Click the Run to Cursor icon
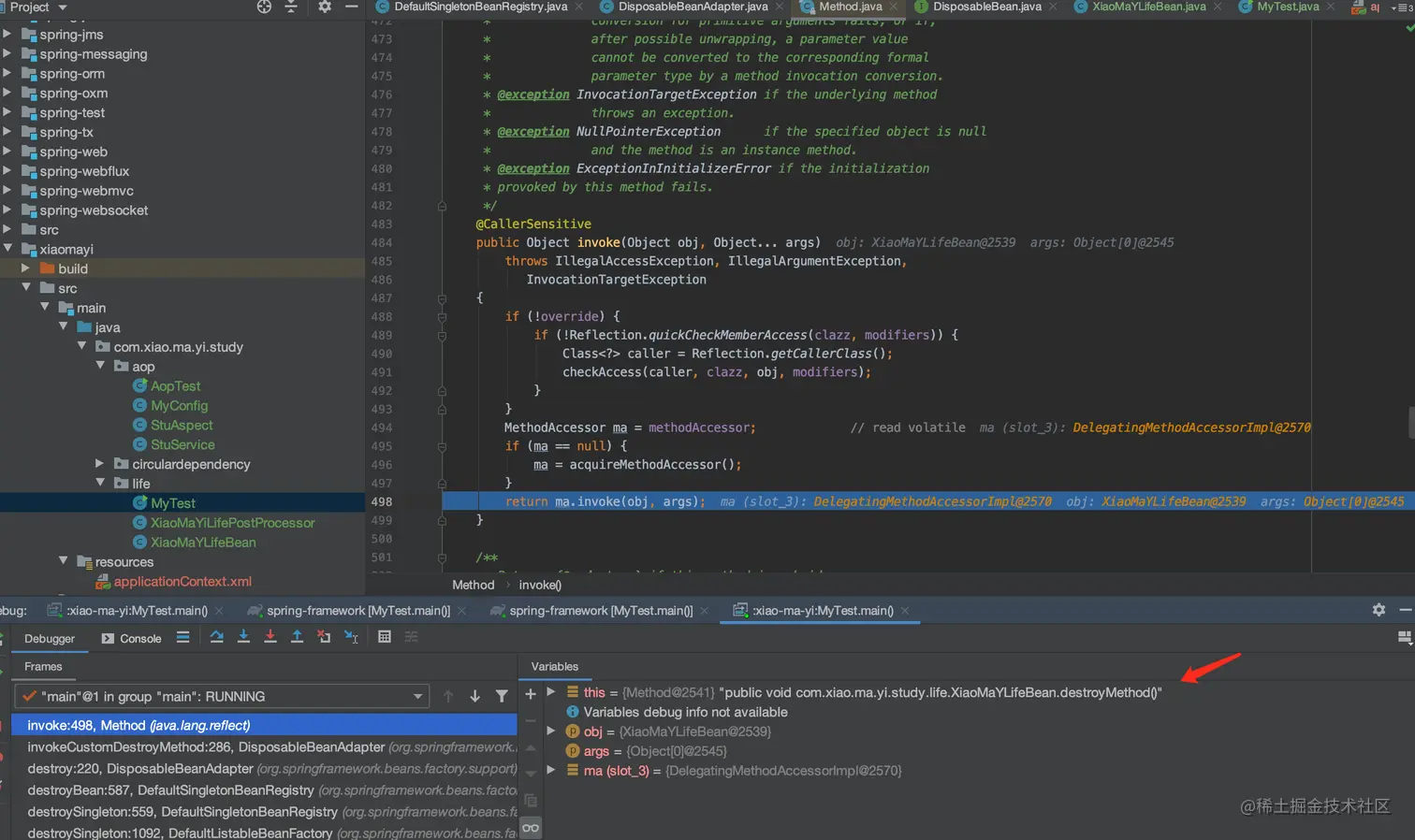The width and height of the screenshot is (1415, 840). click(x=351, y=637)
